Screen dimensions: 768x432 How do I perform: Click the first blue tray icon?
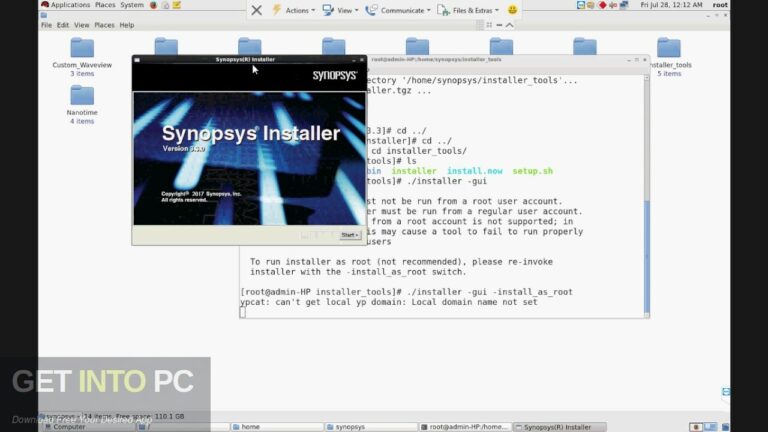[x=580, y=5]
